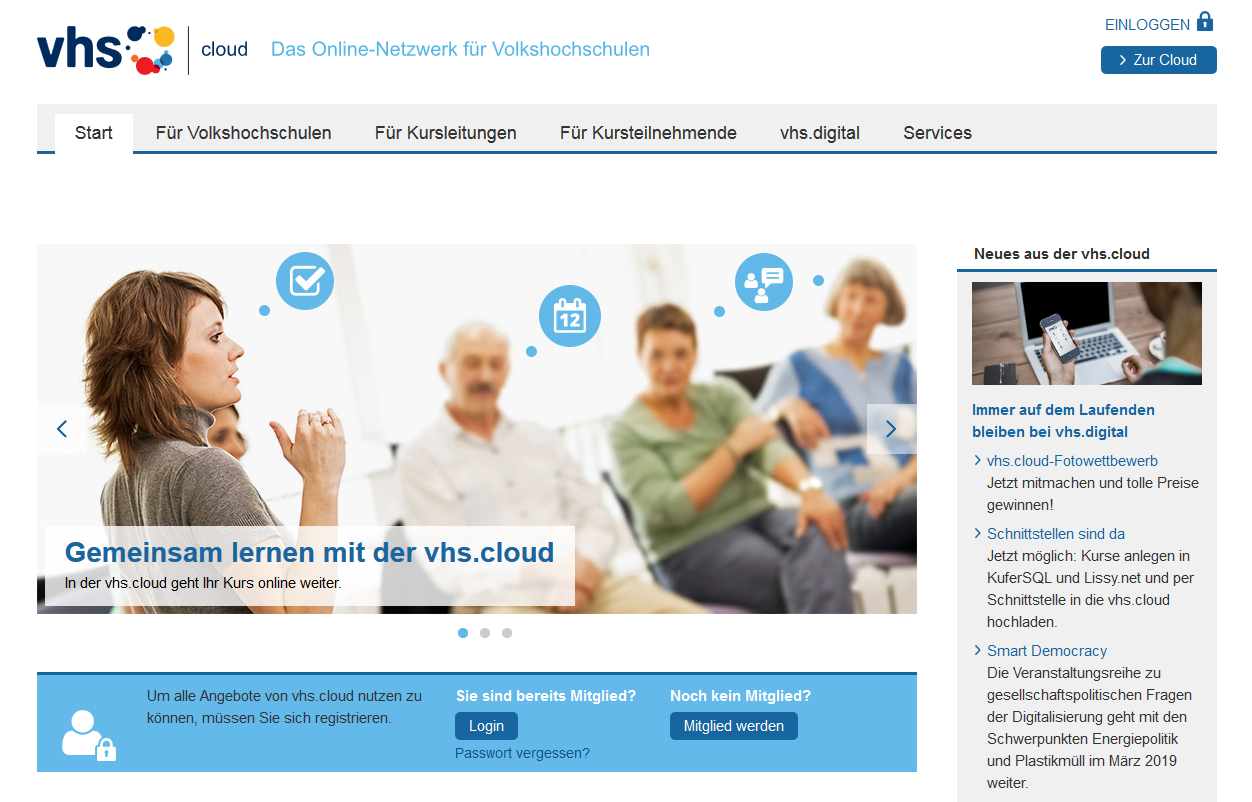Click the user with lock icon

89,735
